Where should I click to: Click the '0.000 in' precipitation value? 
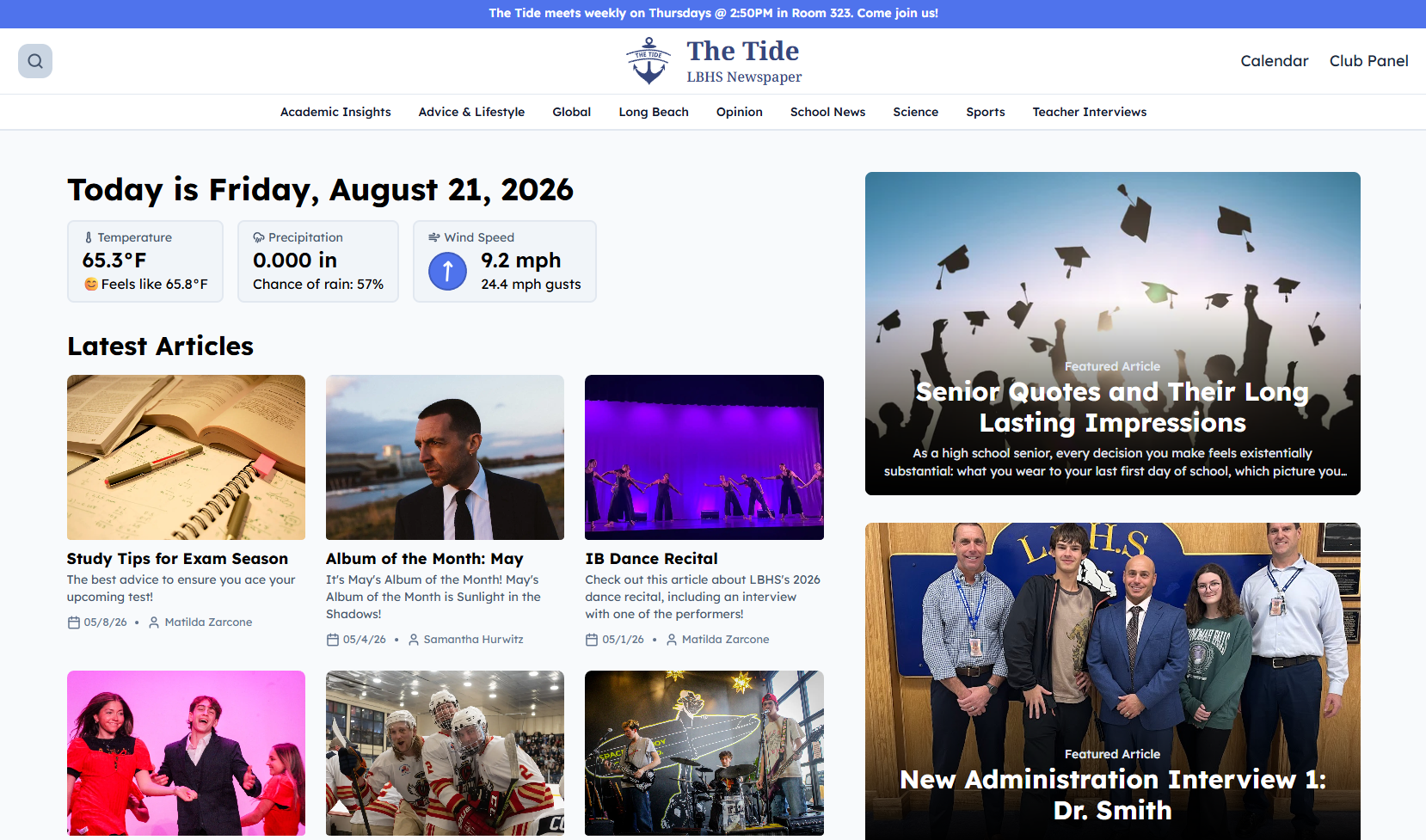point(295,261)
